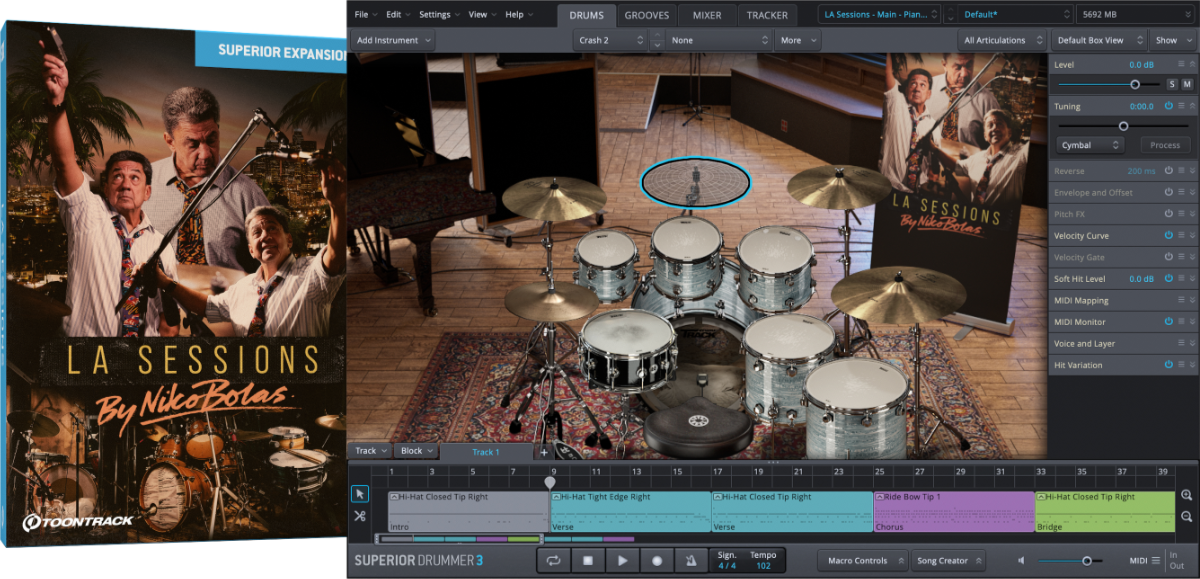Open the File menu
Viewport: 1200px width, 579px height.
pos(365,15)
